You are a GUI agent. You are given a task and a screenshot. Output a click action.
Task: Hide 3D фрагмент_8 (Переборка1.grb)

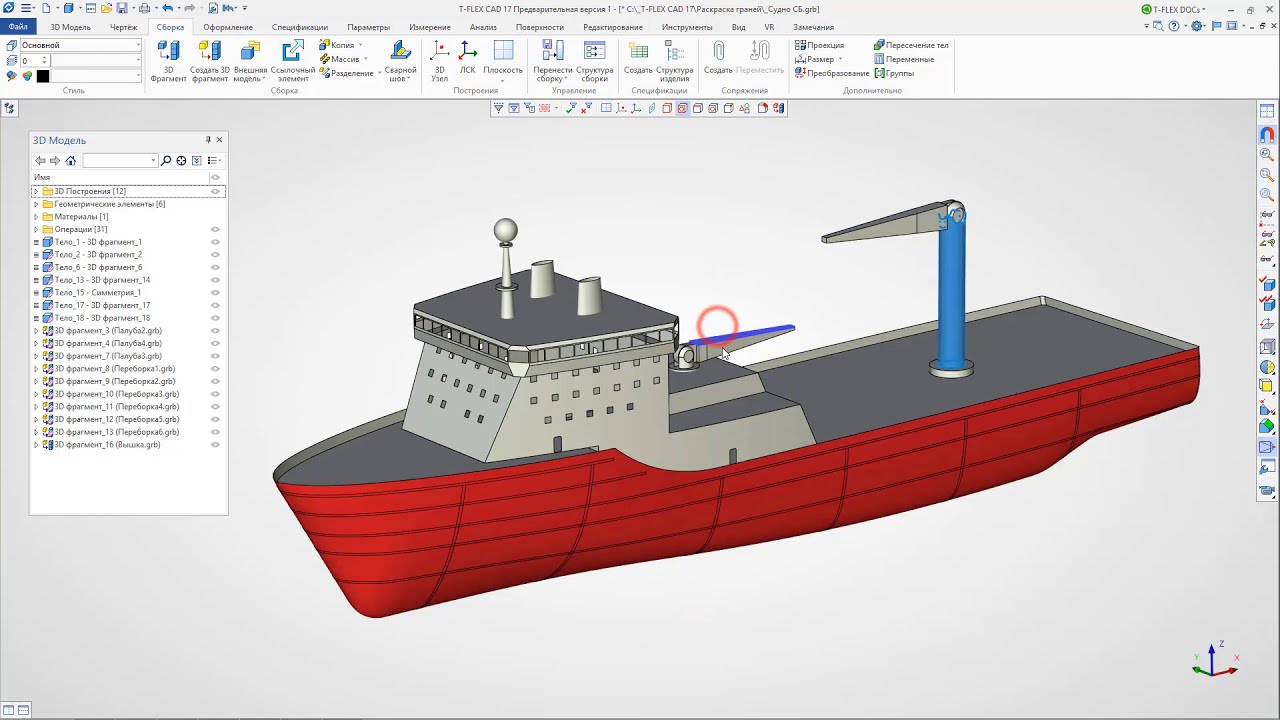pos(215,369)
